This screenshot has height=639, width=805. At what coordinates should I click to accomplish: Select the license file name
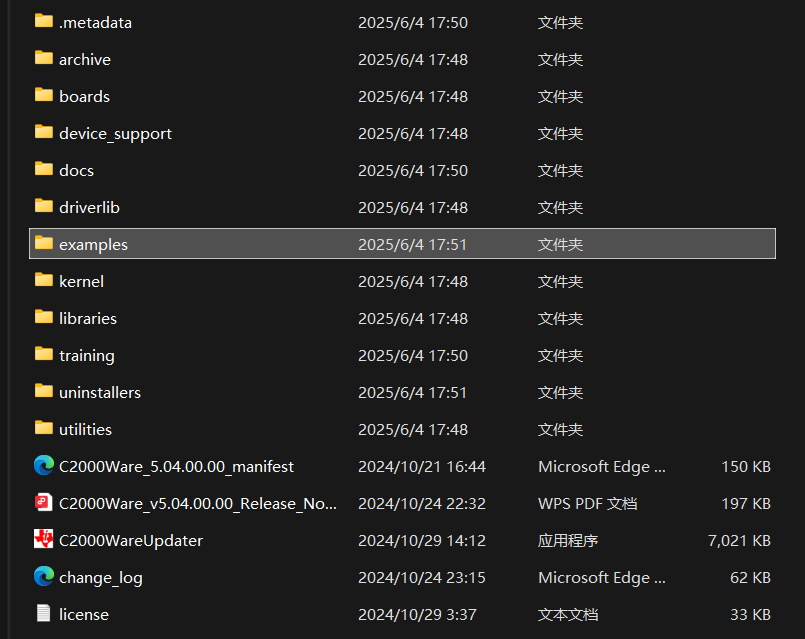84,614
